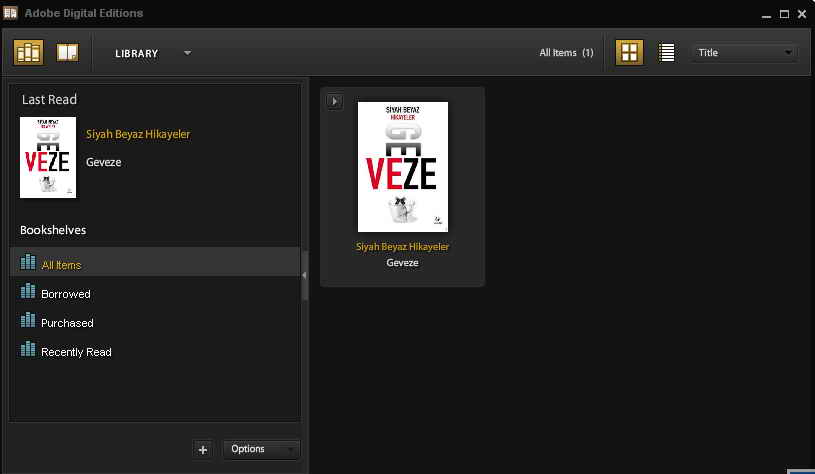Click Geveze book cover in library grid

tap(403, 167)
